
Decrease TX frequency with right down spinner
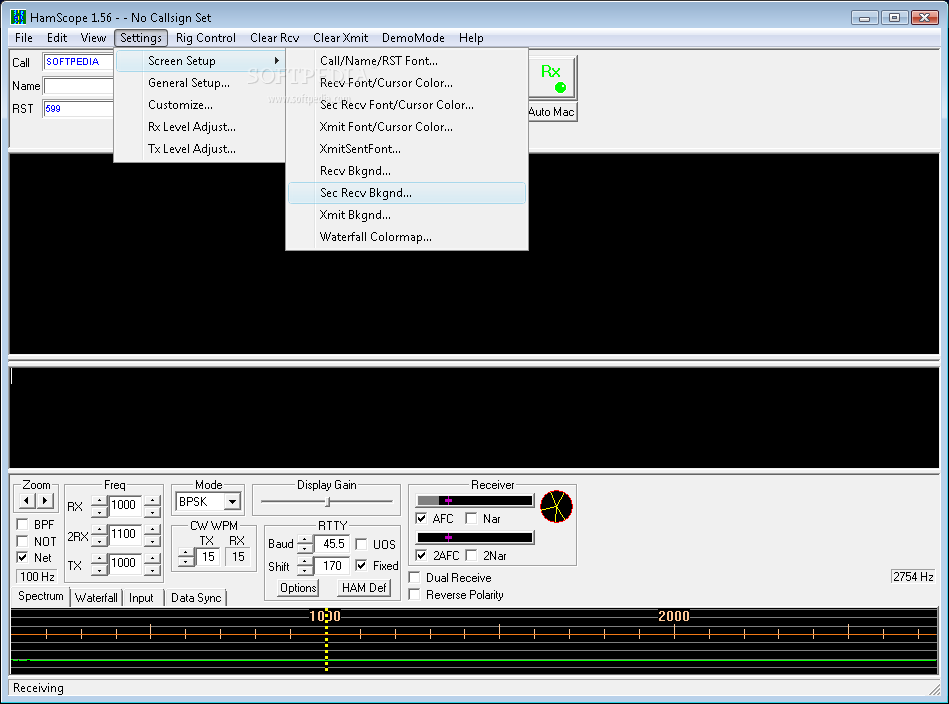pyautogui.click(x=153, y=570)
